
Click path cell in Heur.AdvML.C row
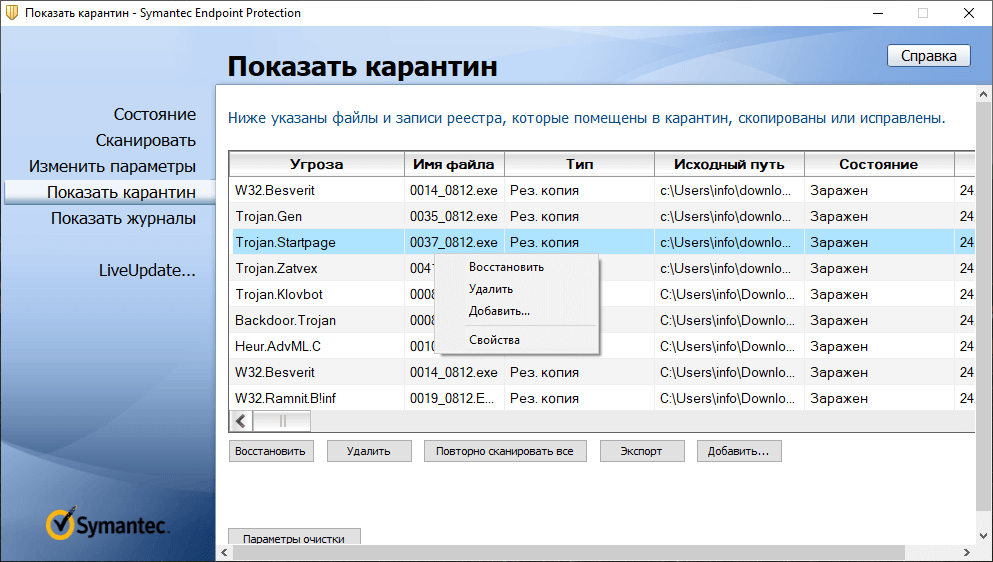(x=730, y=346)
